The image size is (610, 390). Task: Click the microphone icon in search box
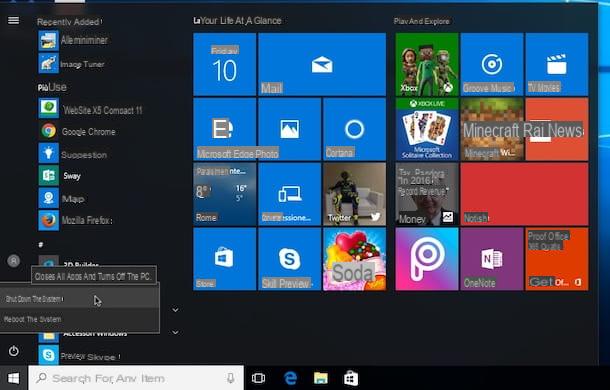click(x=231, y=378)
